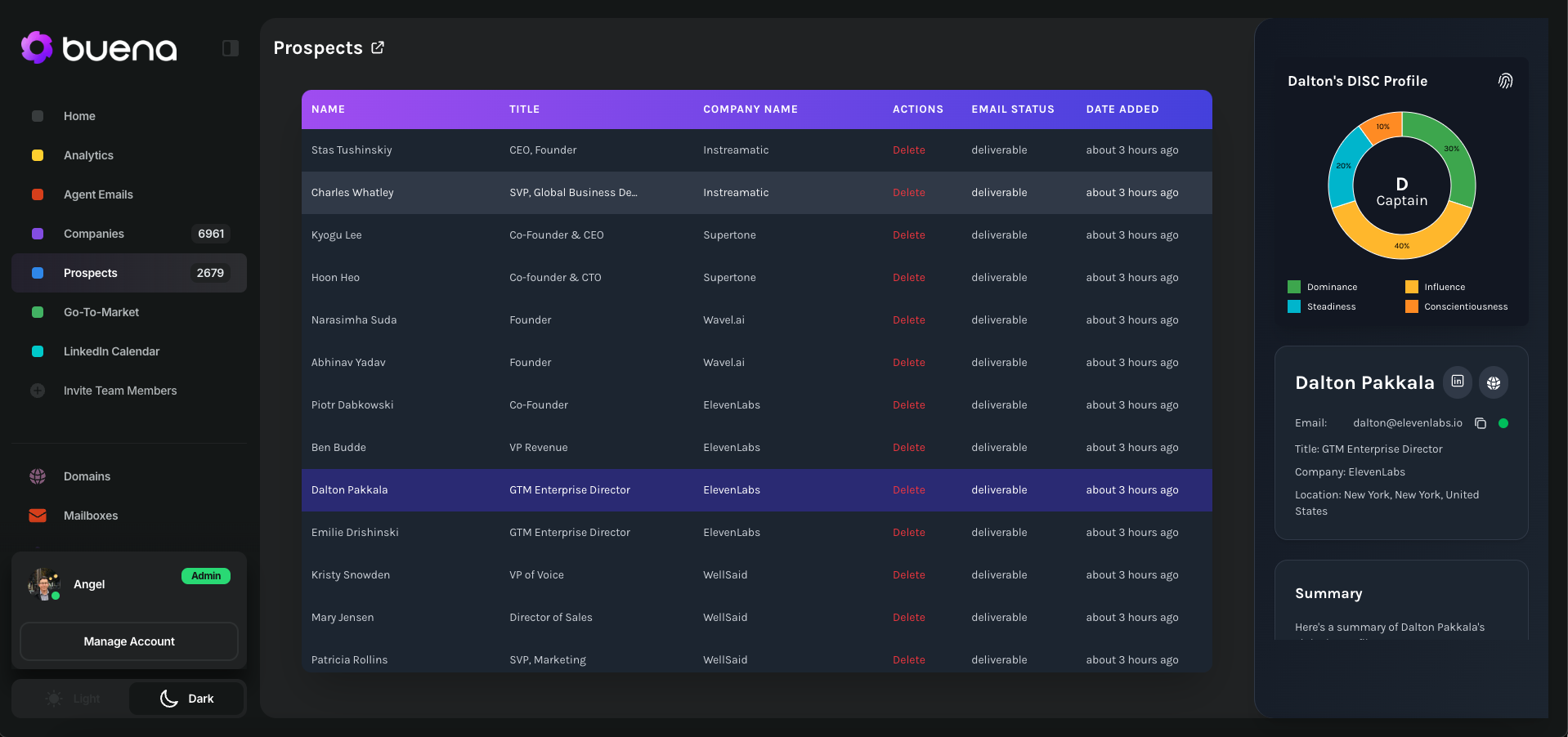Switch to Dark theme
The height and width of the screenshot is (737, 1568).
[186, 699]
